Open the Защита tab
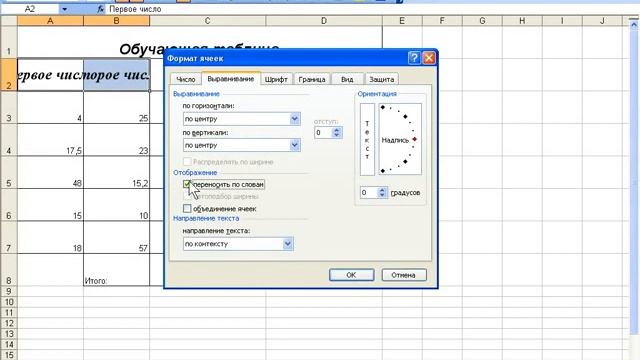Viewport: 640px width, 360px height. click(382, 79)
